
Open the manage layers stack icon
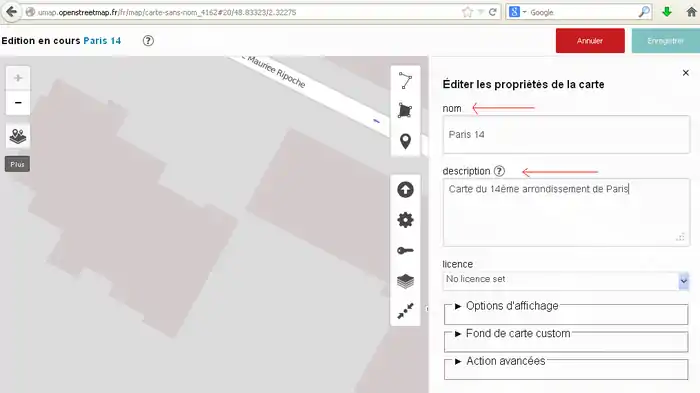[405, 281]
